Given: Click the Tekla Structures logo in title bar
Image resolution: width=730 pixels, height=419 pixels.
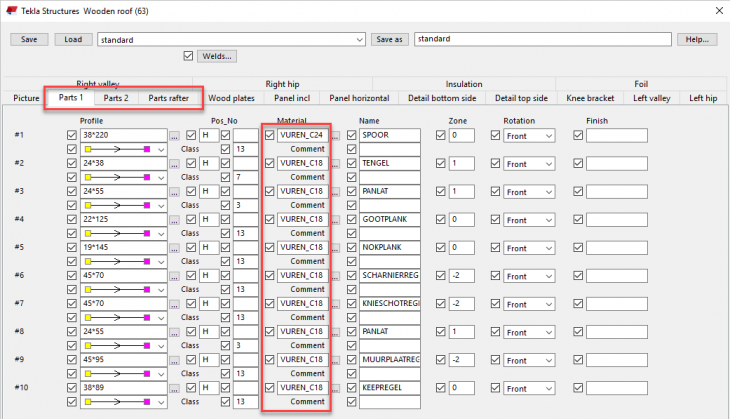Looking at the screenshot, I should coord(12,10).
